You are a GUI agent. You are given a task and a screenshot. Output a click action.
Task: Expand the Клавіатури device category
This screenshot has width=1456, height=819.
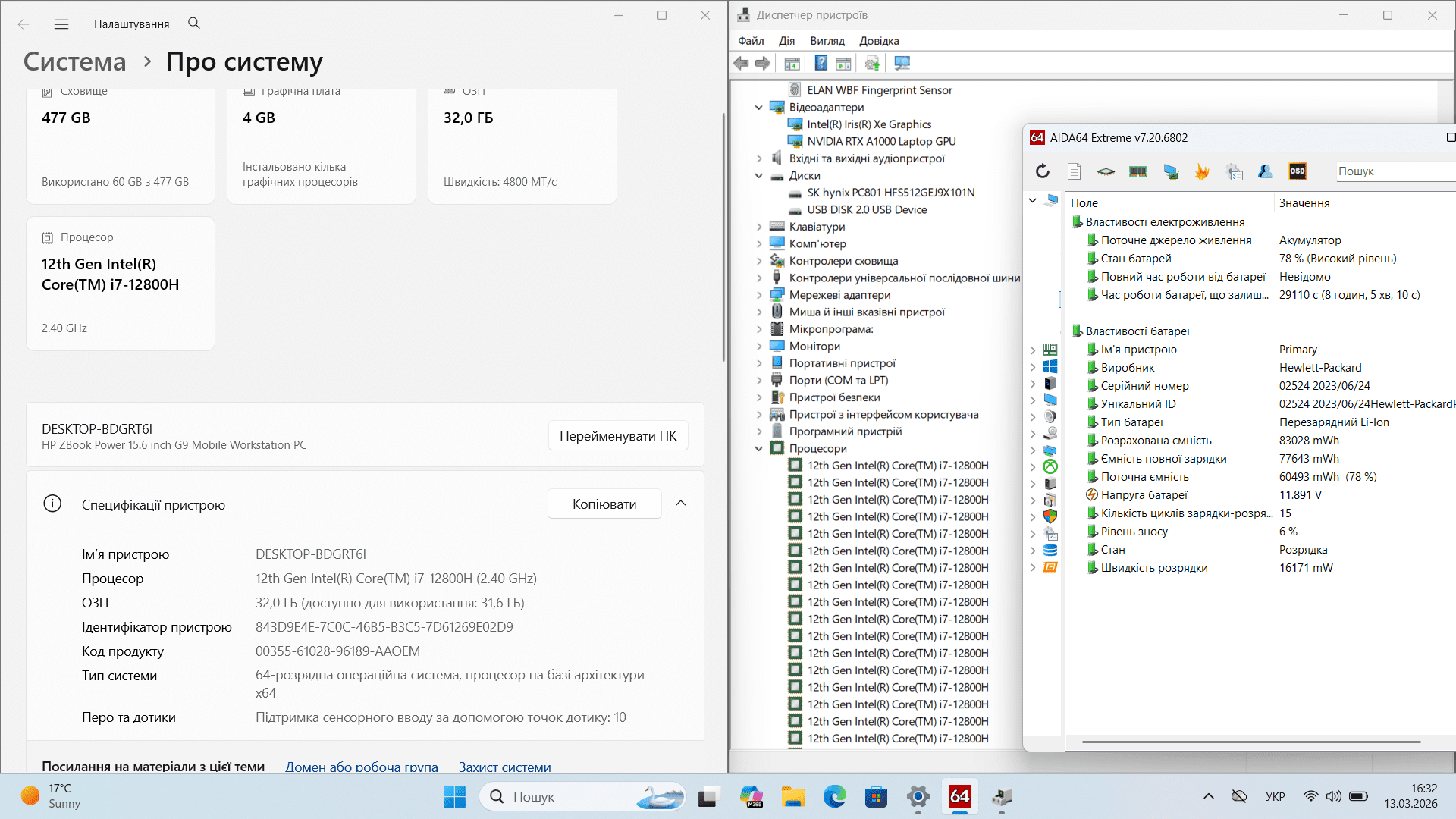758,227
